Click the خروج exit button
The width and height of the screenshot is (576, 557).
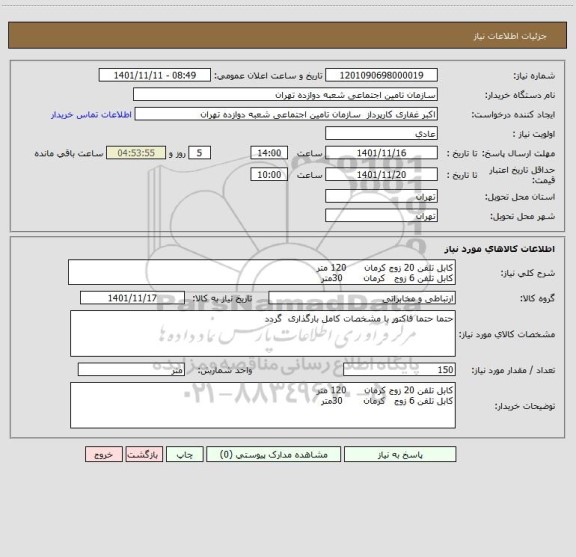[x=104, y=454]
